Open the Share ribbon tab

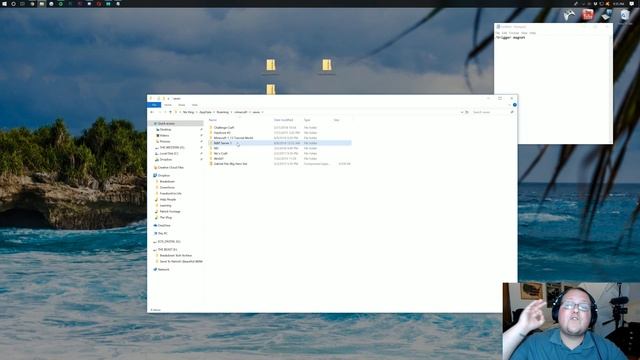pos(182,105)
